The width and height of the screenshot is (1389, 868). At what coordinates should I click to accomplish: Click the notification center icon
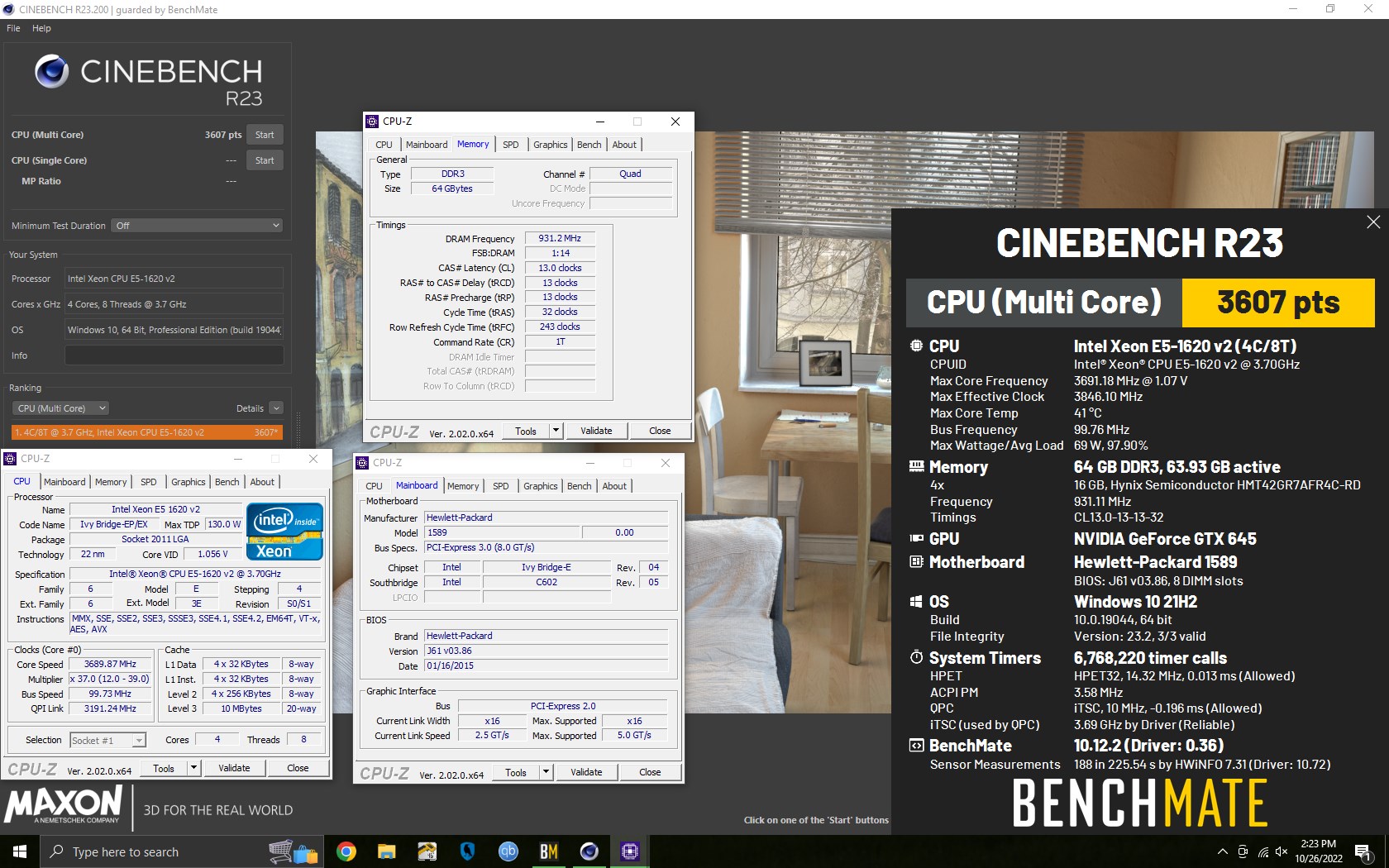tap(1363, 851)
